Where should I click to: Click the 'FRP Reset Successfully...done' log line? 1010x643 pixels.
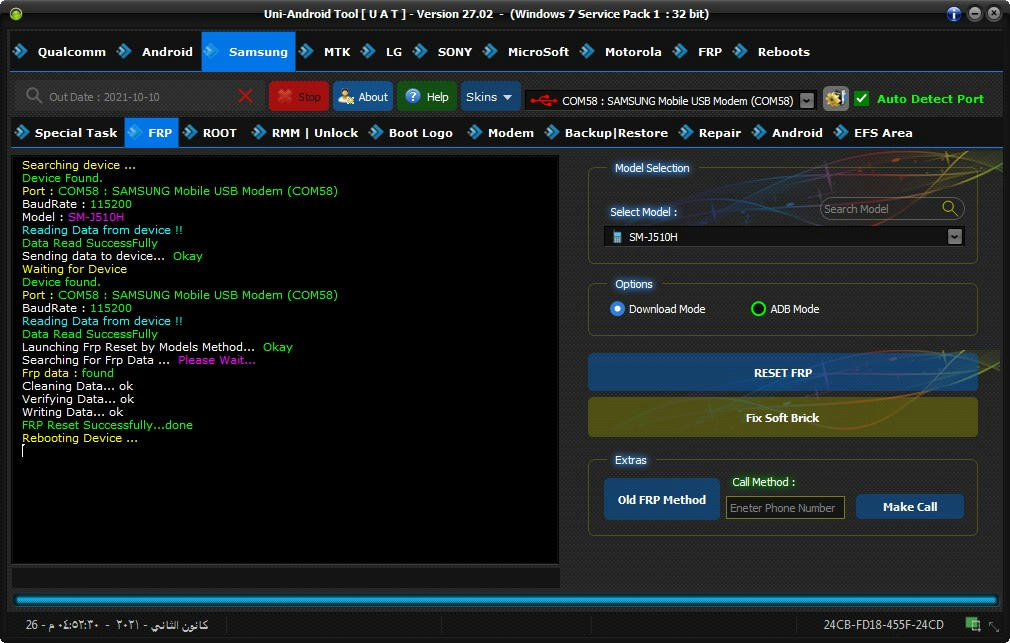click(x=107, y=425)
